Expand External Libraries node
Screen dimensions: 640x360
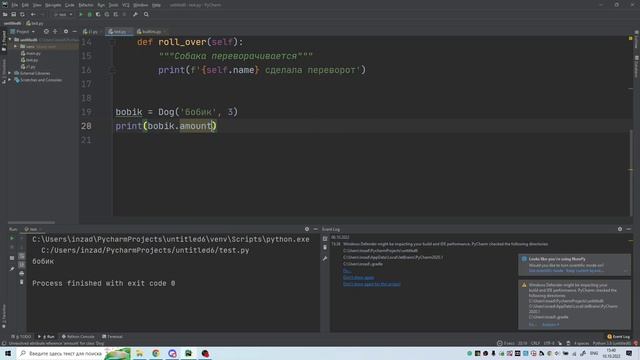[10, 73]
